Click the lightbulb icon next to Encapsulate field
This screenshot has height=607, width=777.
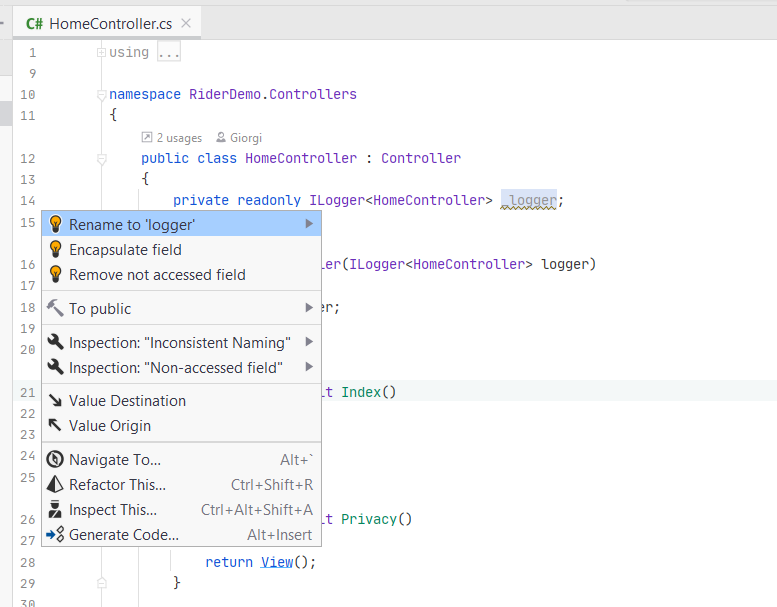tap(55, 250)
